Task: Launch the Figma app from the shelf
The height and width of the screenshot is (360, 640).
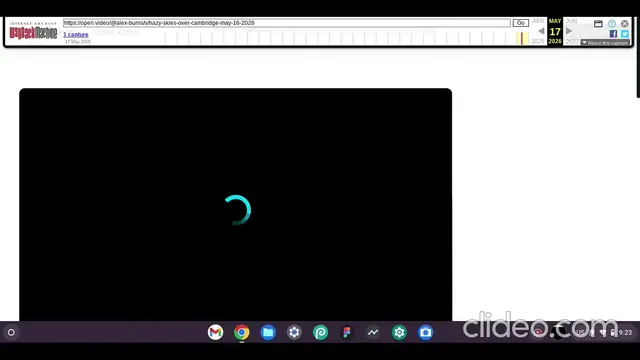Action: pos(347,332)
